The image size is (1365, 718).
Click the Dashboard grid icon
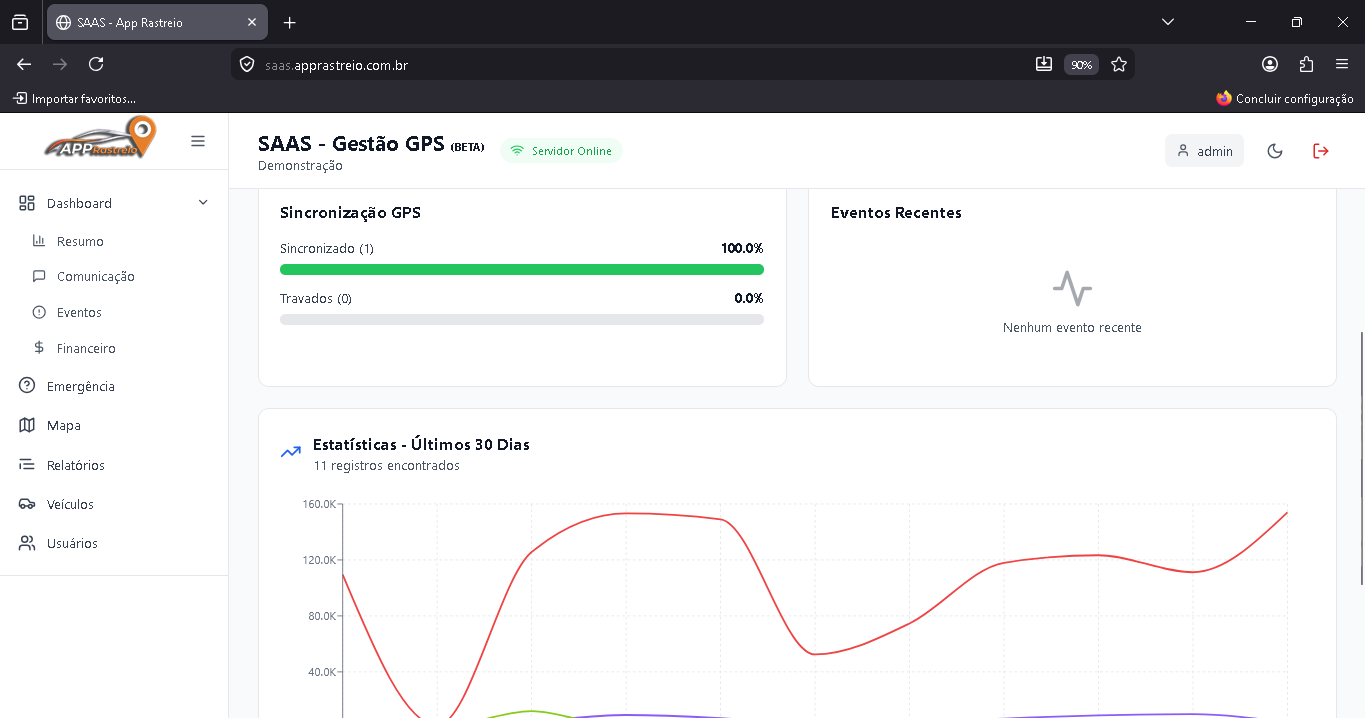(x=27, y=203)
